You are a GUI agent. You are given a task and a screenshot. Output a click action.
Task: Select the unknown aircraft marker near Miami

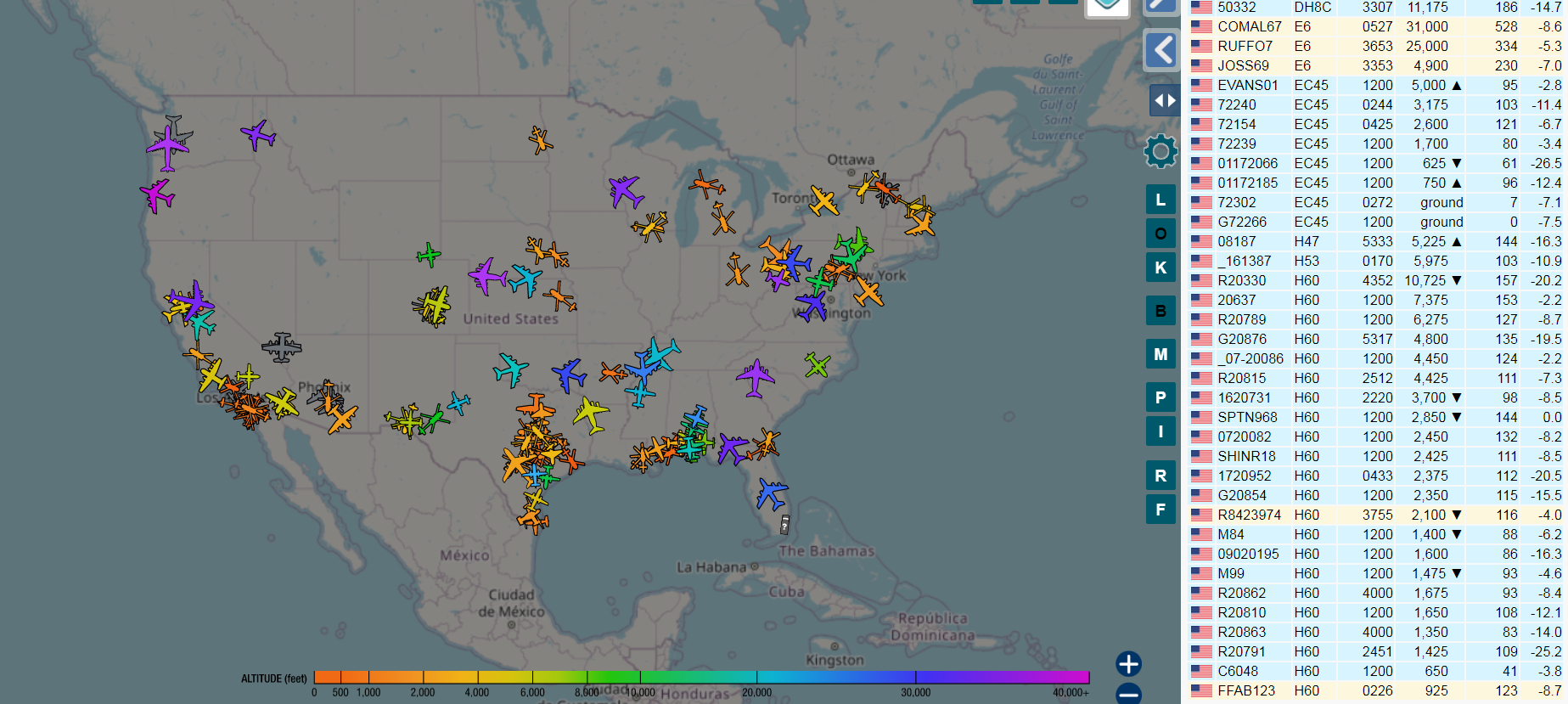[784, 525]
